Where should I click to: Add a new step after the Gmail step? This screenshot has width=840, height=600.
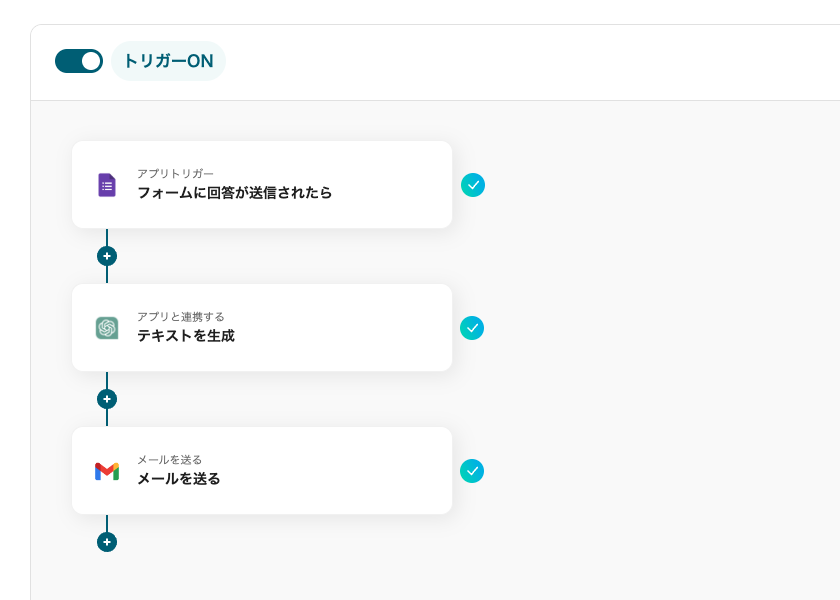[x=107, y=542]
